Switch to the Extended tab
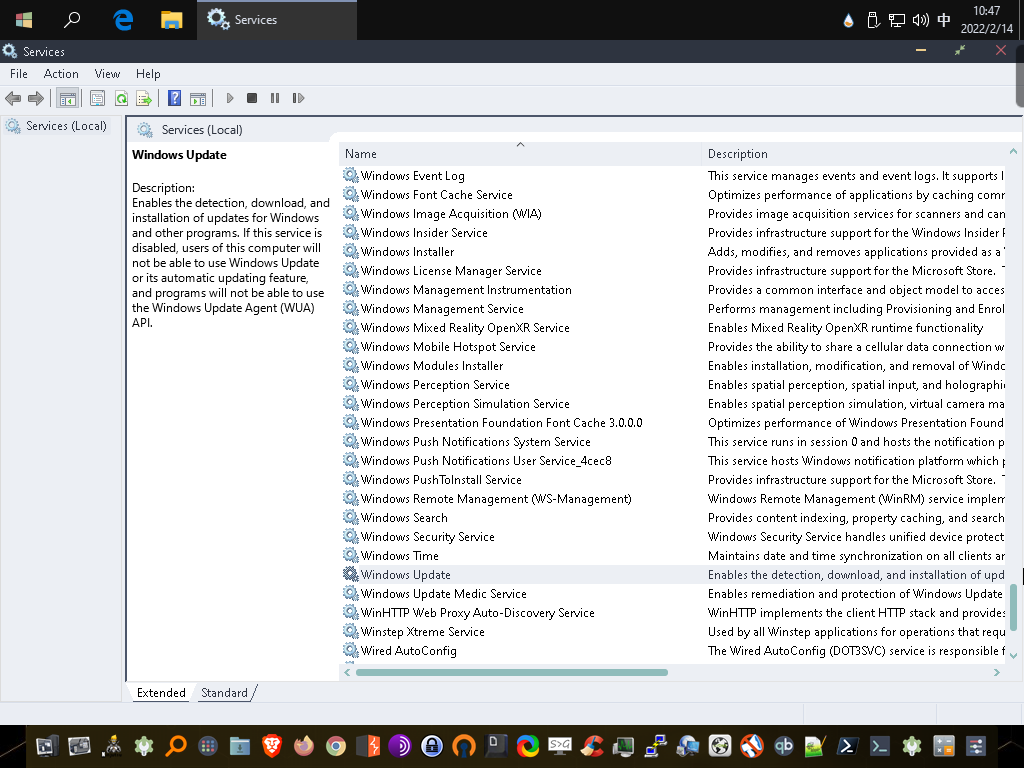 [x=161, y=693]
